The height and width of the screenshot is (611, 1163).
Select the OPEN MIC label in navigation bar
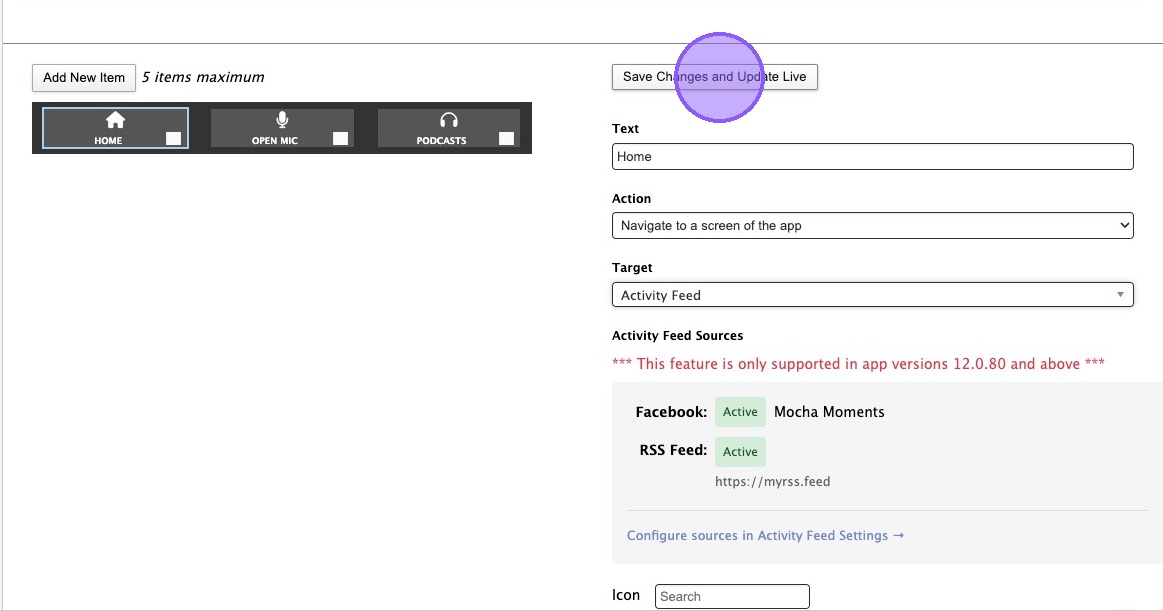[275, 141]
